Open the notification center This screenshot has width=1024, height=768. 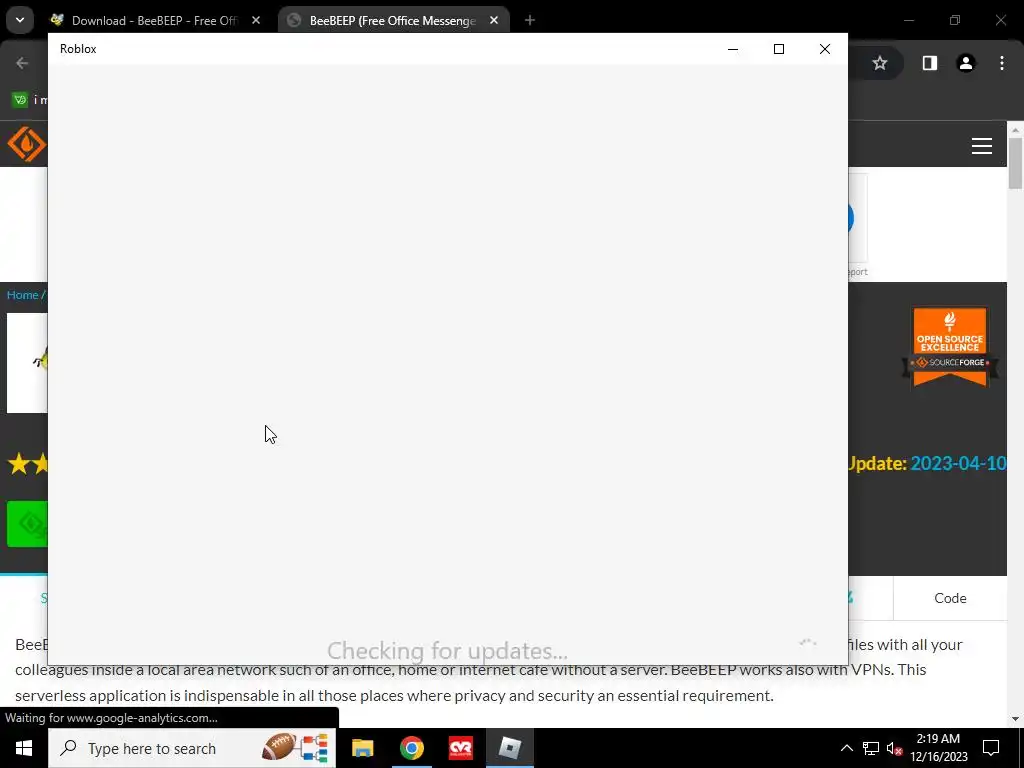point(991,748)
